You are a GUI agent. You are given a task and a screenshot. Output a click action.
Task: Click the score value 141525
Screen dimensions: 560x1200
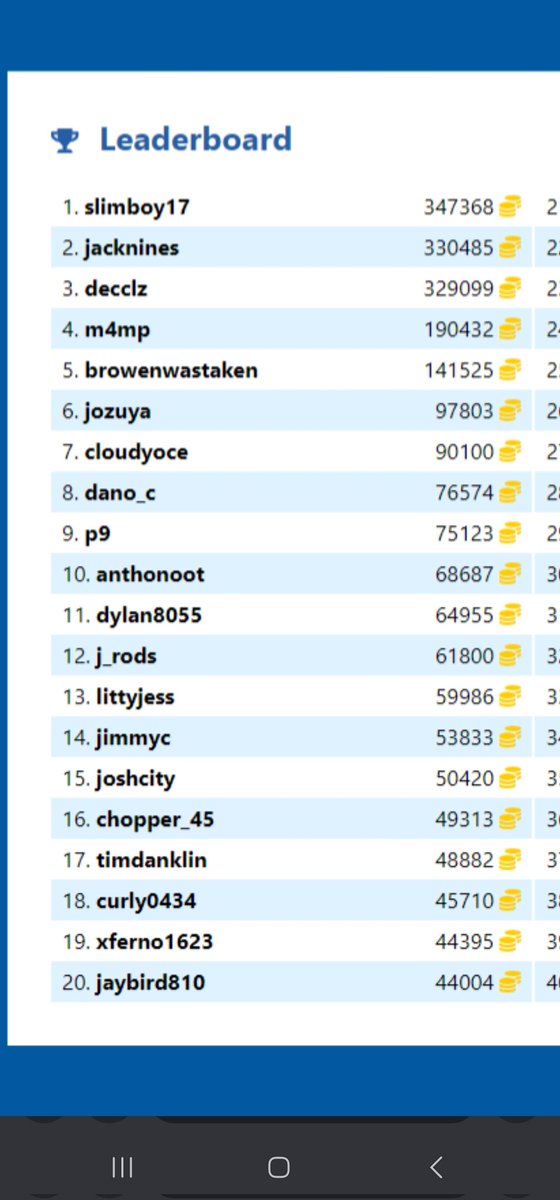click(x=459, y=370)
